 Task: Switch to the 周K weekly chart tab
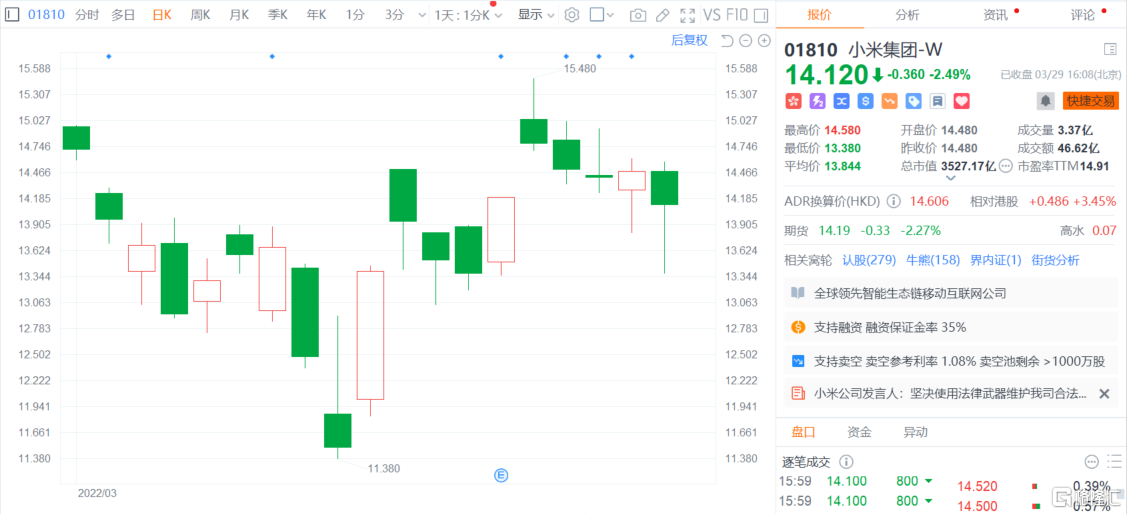coord(200,15)
